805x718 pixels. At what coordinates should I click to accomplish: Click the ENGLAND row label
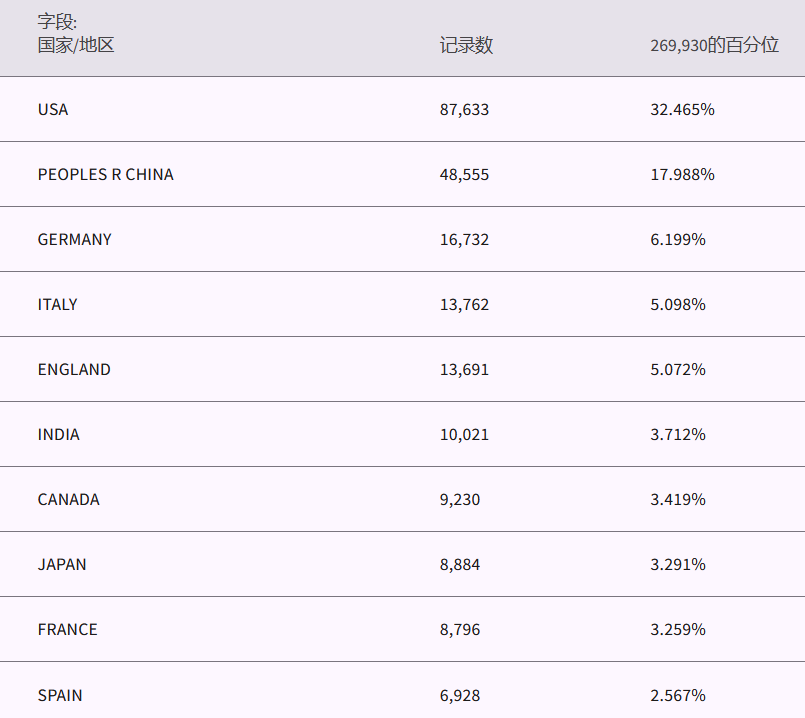click(x=74, y=369)
